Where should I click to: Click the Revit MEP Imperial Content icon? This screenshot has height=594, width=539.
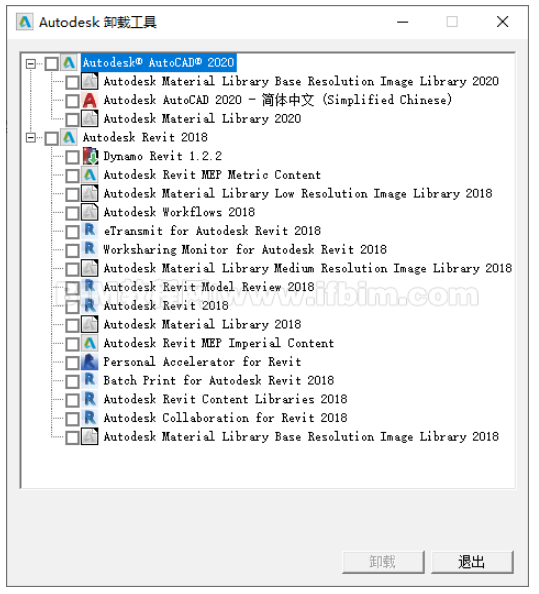pos(90,343)
